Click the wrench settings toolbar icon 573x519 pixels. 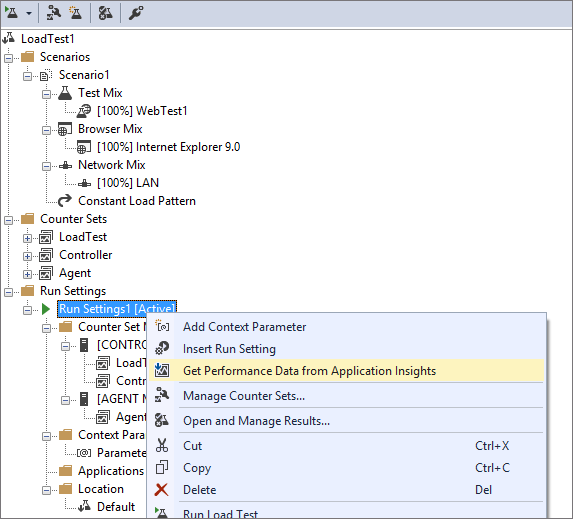tap(136, 13)
